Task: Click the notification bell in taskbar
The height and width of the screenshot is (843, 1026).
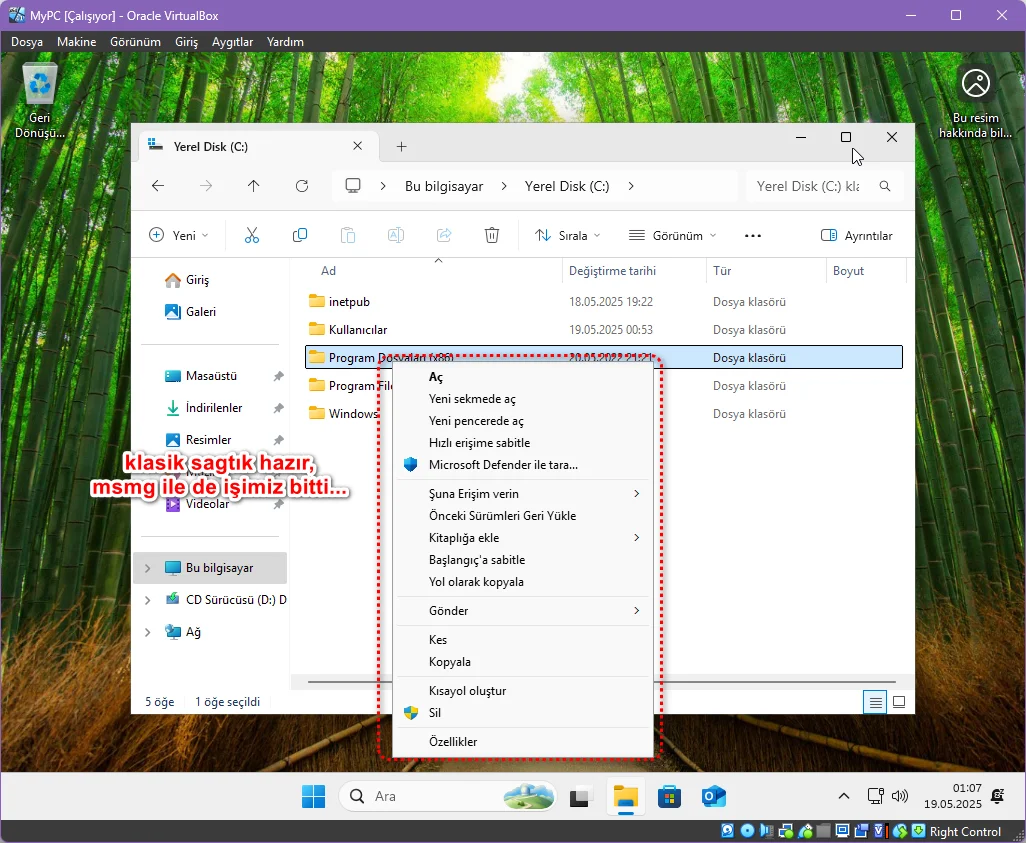Action: pos(998,796)
